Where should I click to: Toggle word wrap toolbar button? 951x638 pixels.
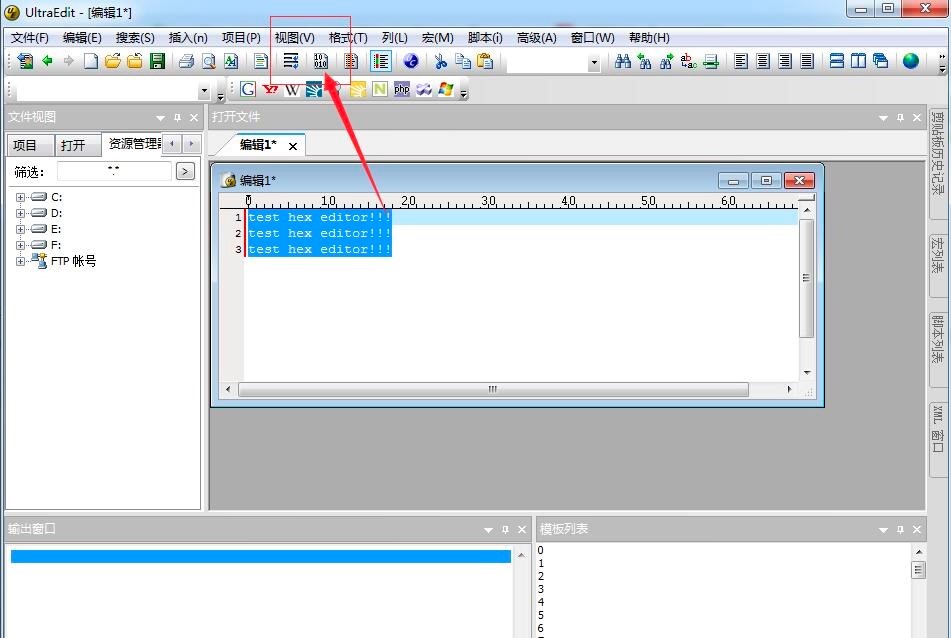pos(291,61)
